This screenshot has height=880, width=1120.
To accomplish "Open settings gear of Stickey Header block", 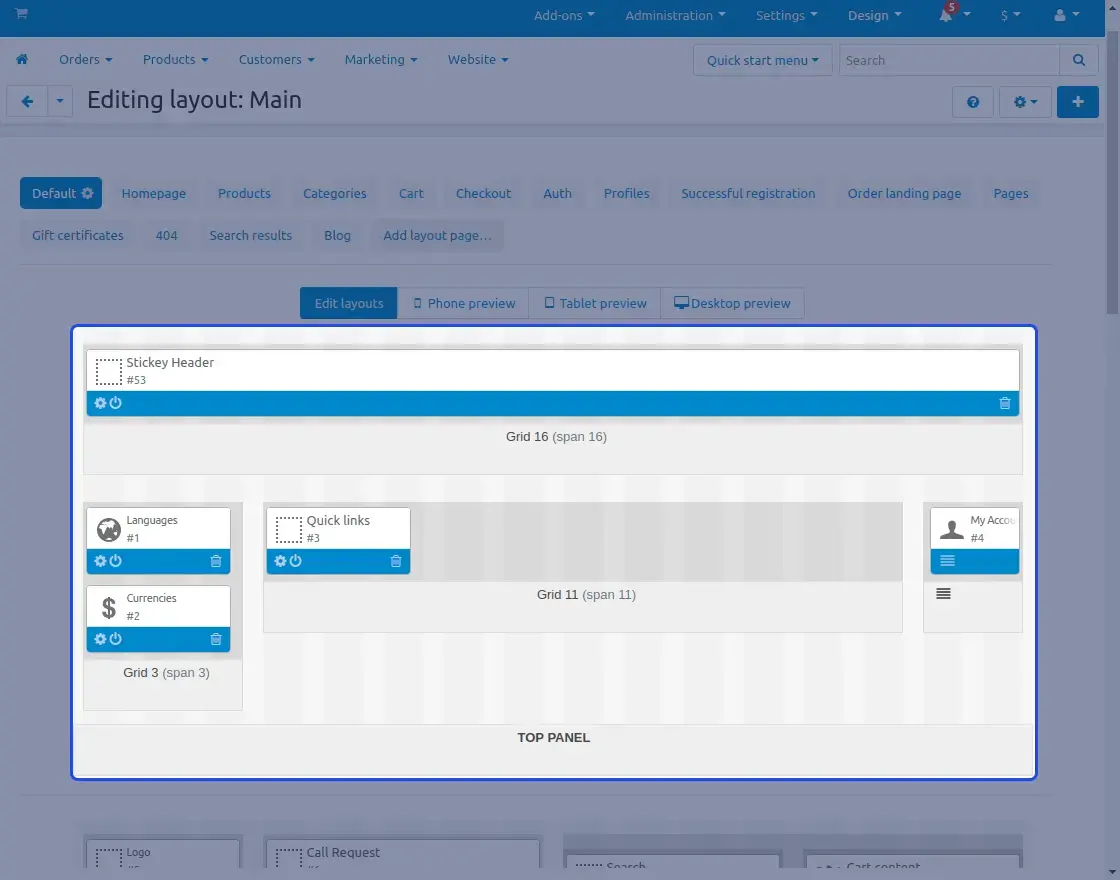I will pyautogui.click(x=100, y=403).
